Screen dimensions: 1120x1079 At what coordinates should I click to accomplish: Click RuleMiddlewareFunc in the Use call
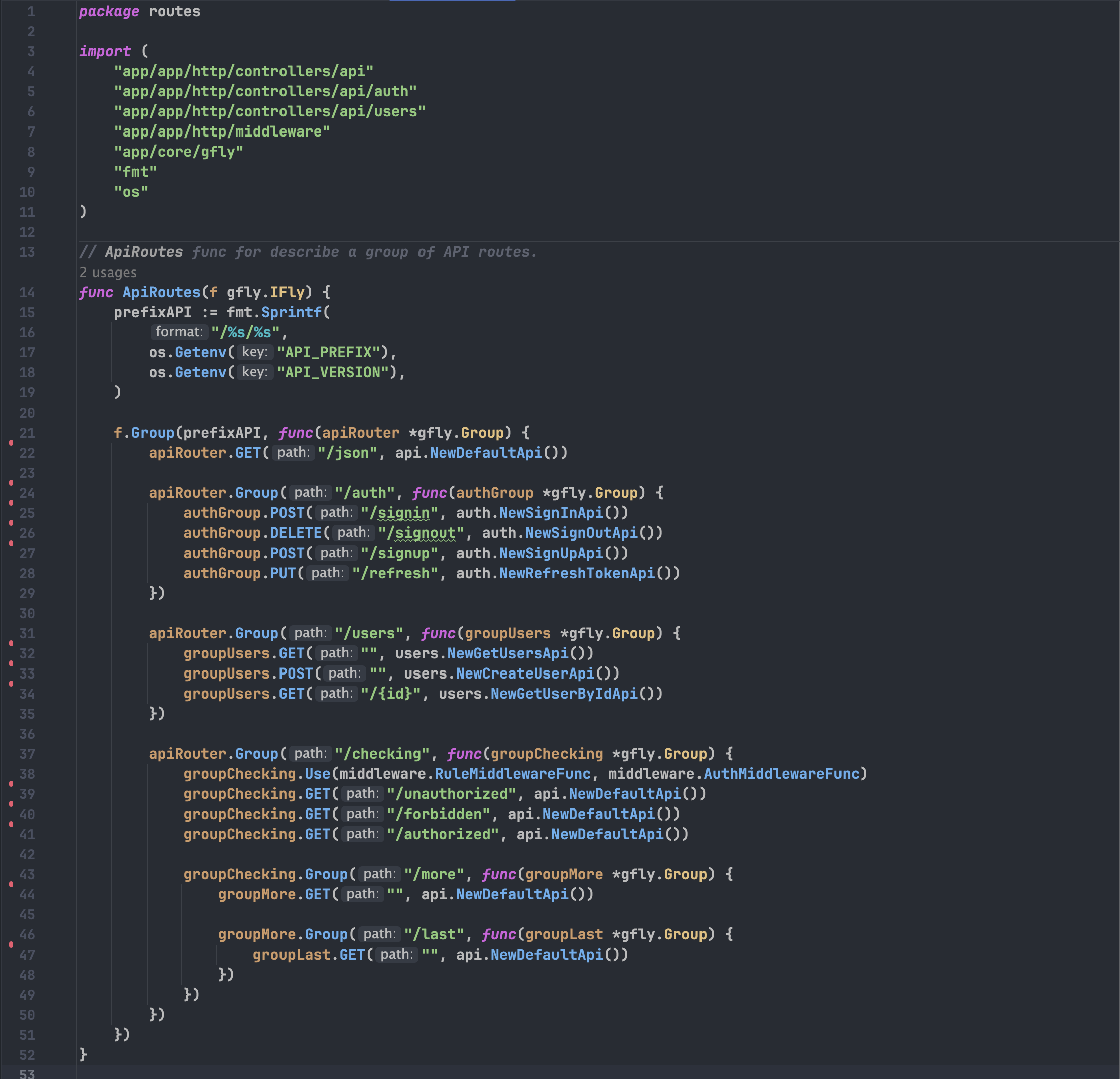coord(512,774)
